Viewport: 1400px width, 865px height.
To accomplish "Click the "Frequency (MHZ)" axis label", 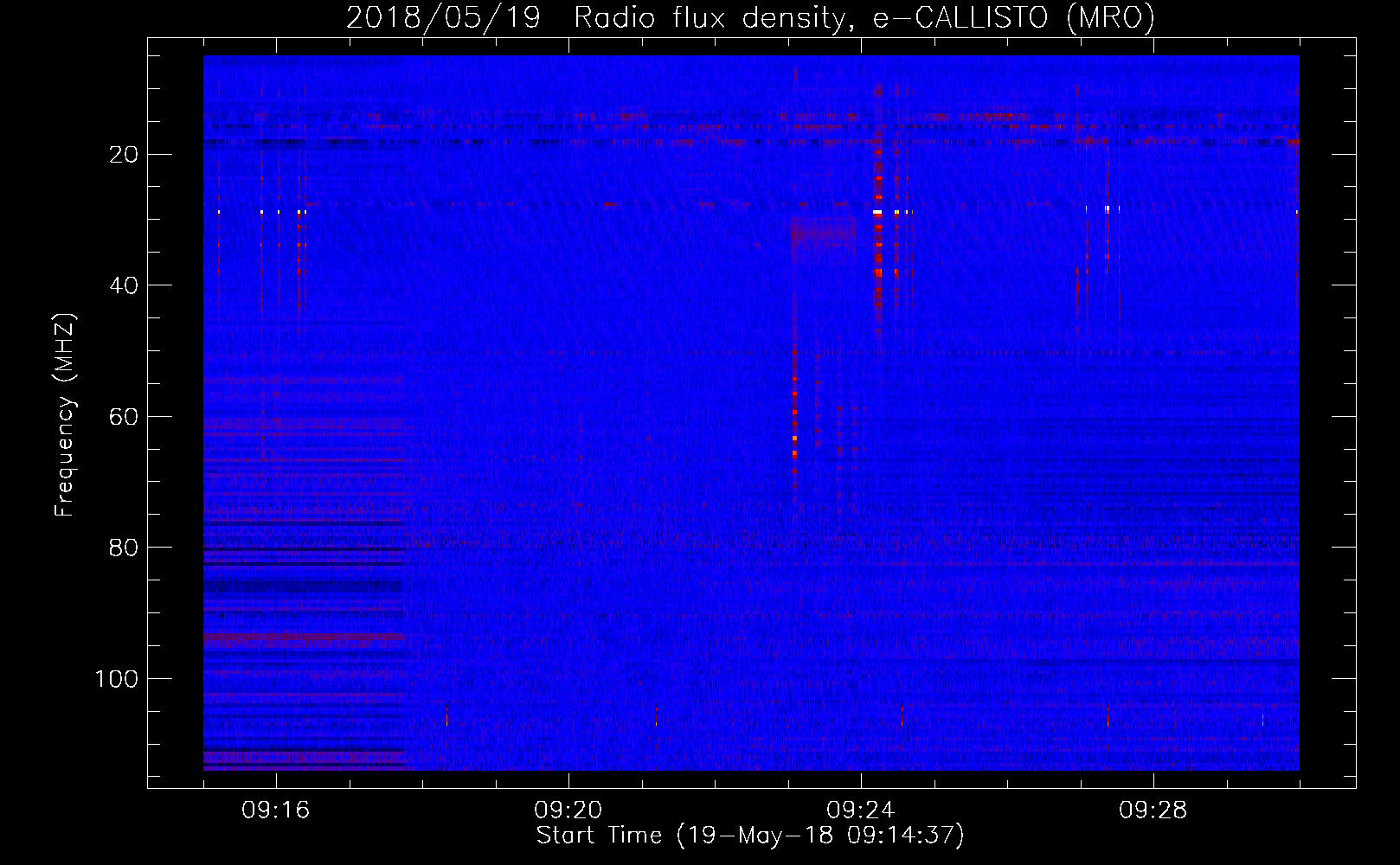I will 65,415.
